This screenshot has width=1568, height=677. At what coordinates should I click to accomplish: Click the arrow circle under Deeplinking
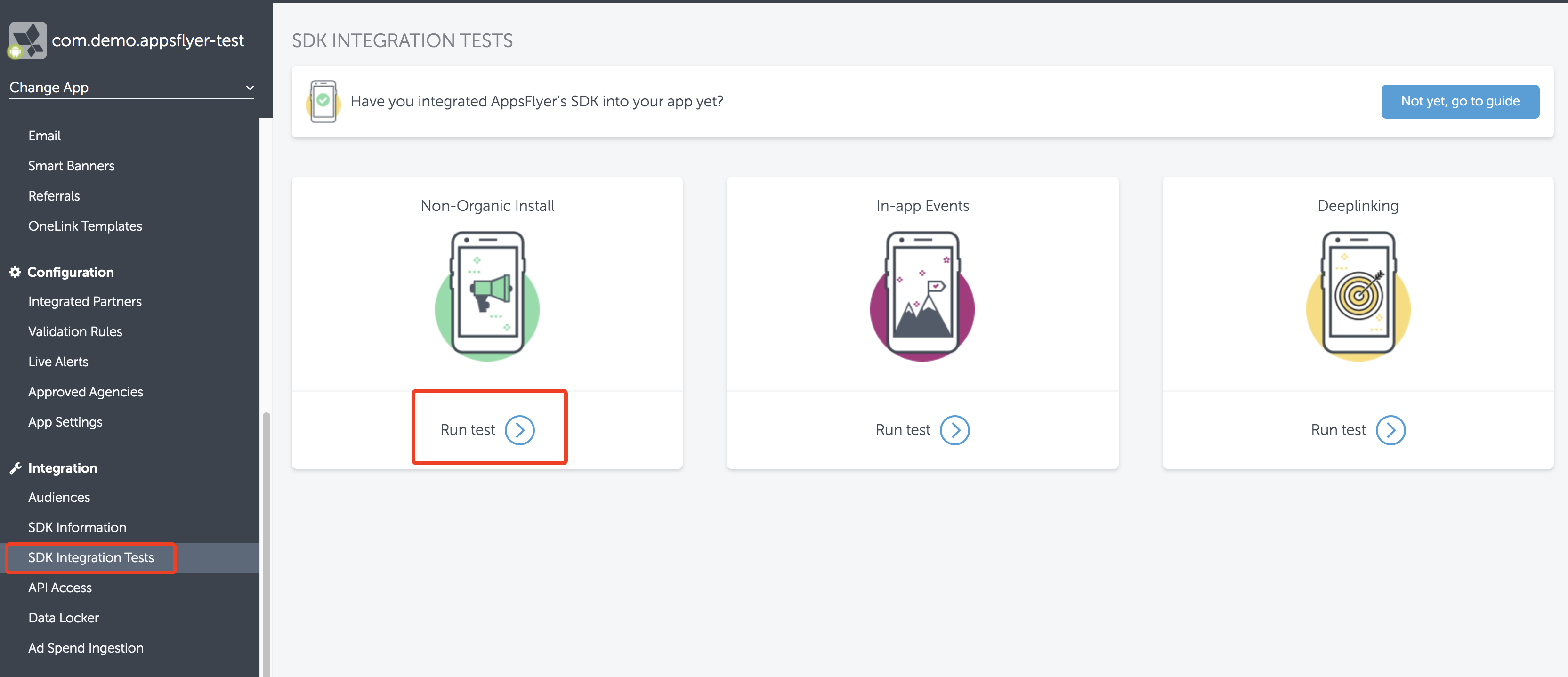1390,430
